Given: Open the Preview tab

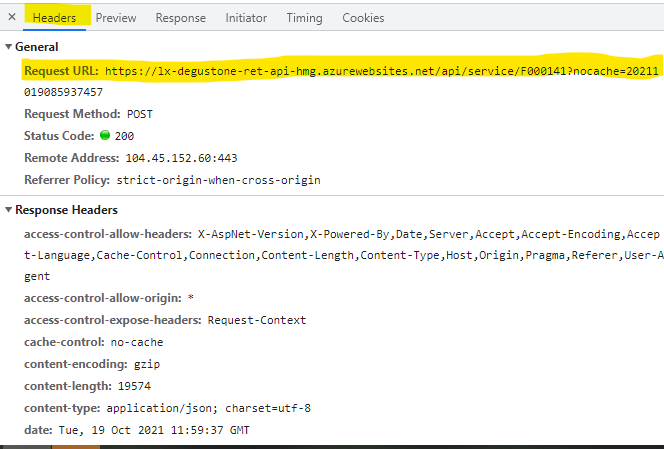Looking at the screenshot, I should [116, 18].
